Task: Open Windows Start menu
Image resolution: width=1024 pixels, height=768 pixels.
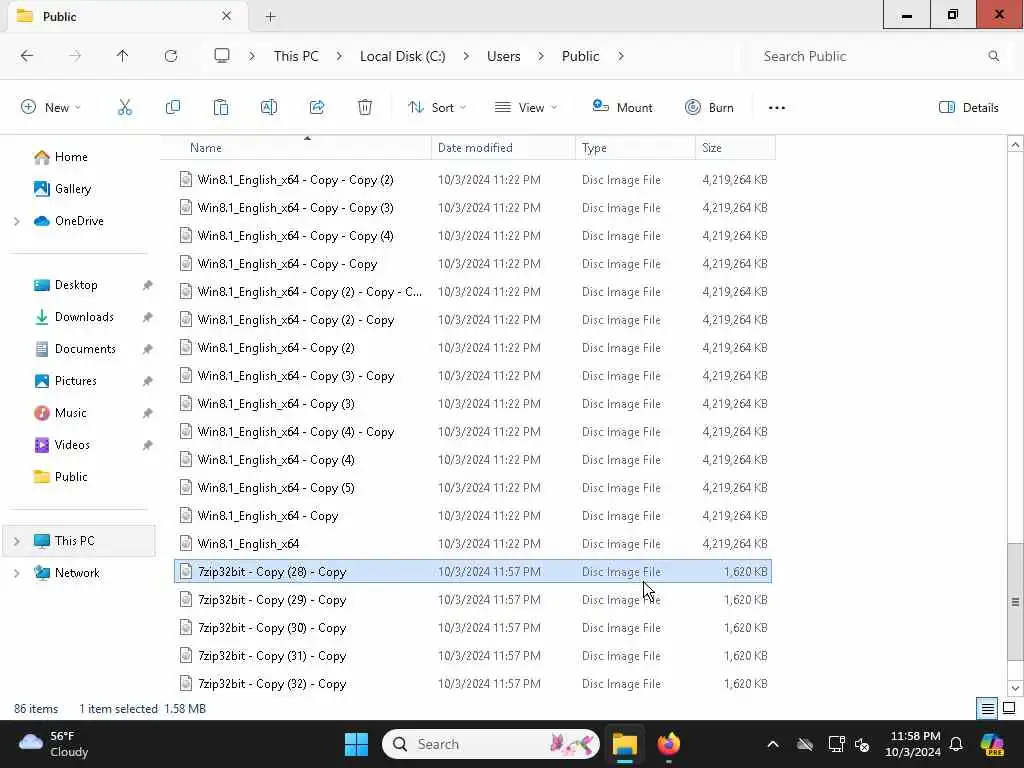Action: (357, 744)
